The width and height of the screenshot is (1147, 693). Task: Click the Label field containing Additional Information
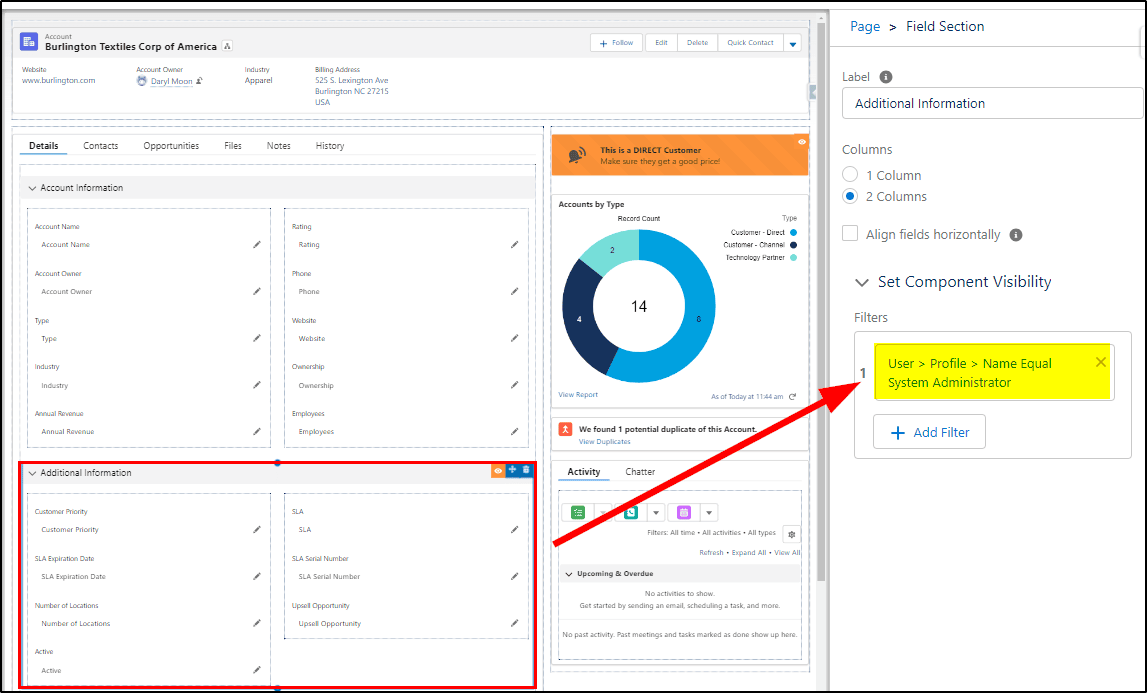point(992,103)
